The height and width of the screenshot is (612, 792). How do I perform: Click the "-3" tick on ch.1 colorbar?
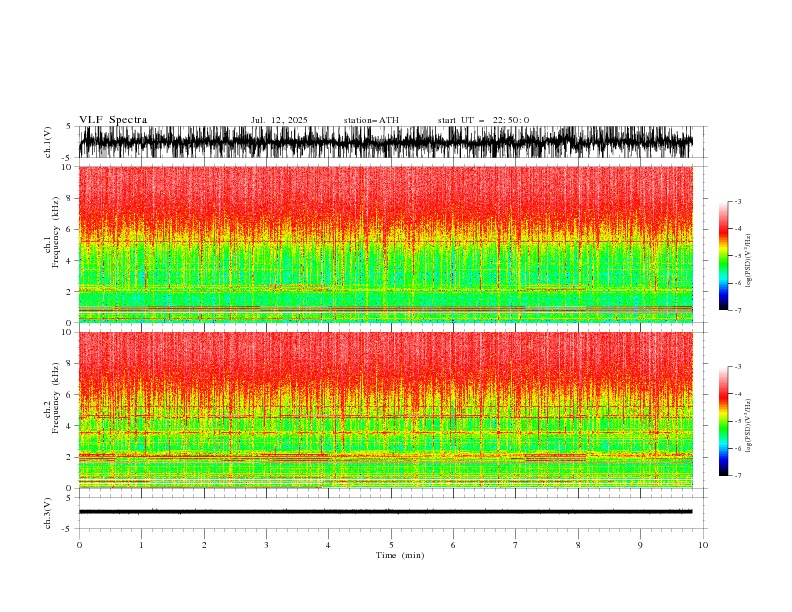pyautogui.click(x=737, y=201)
